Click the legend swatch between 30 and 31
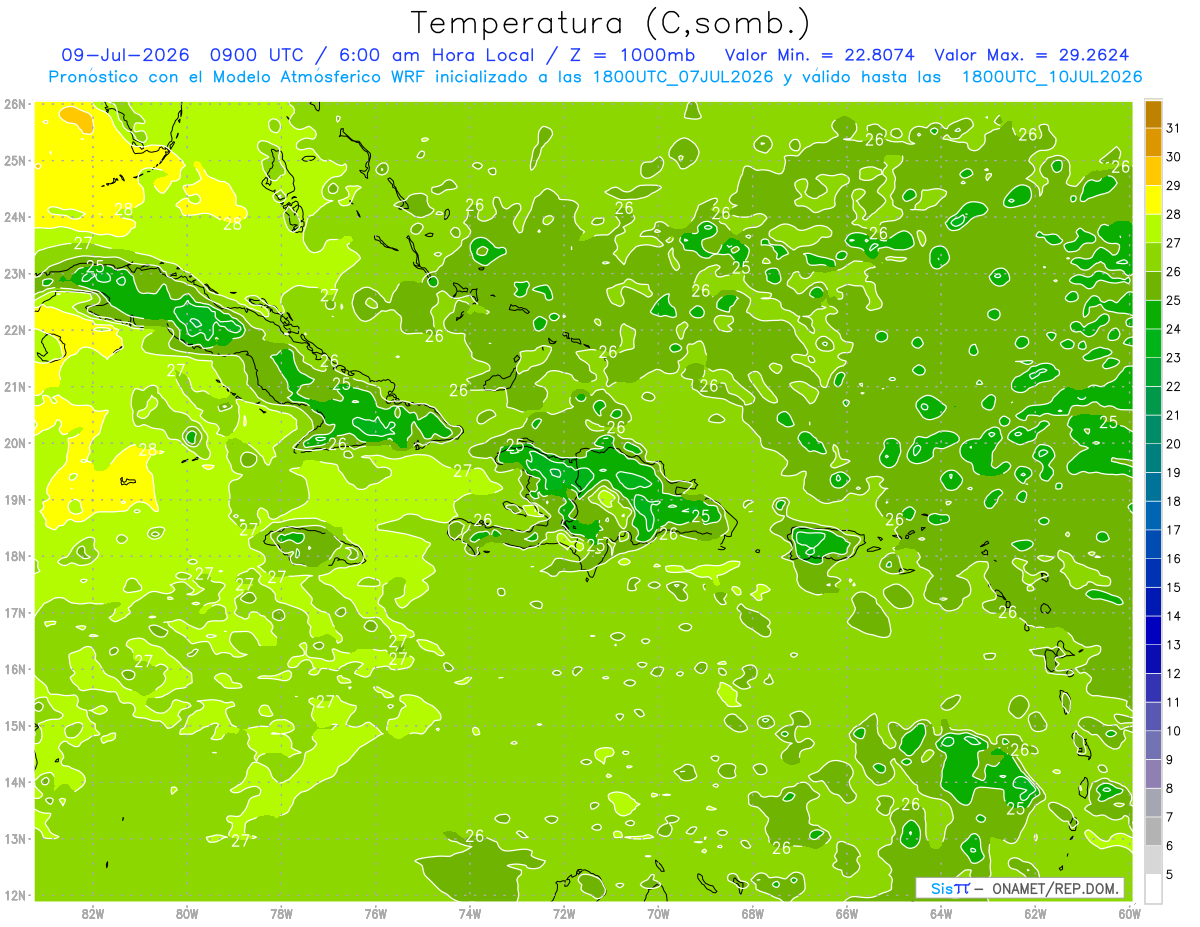The width and height of the screenshot is (1200, 927). click(x=1153, y=142)
